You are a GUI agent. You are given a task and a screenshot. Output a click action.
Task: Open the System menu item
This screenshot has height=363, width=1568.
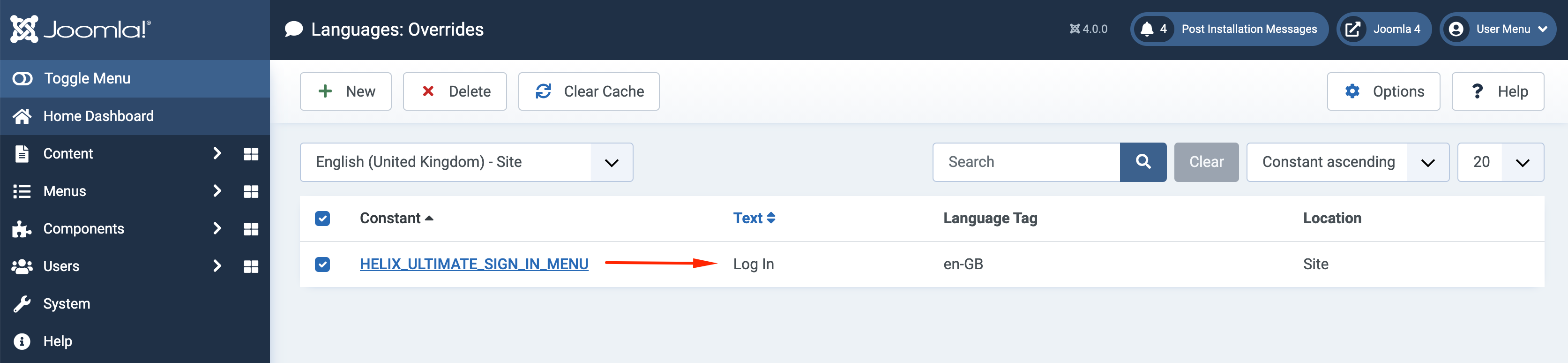click(67, 304)
